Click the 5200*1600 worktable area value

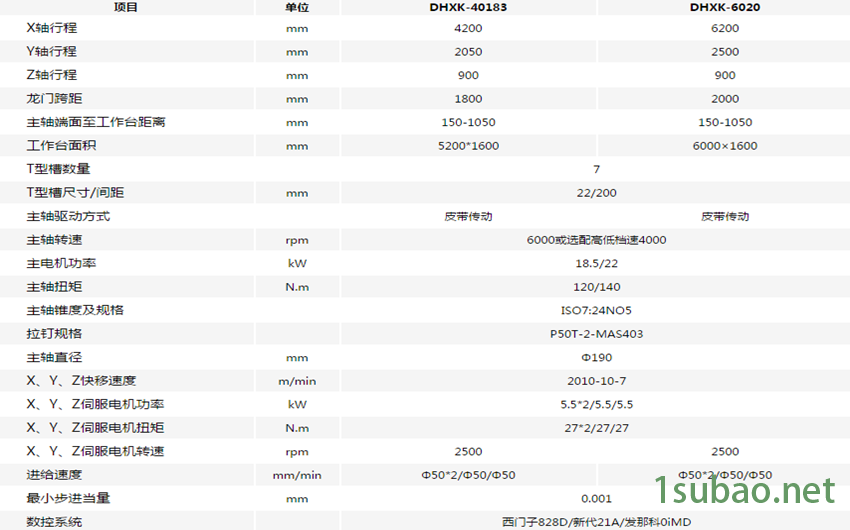pyautogui.click(x=468, y=146)
